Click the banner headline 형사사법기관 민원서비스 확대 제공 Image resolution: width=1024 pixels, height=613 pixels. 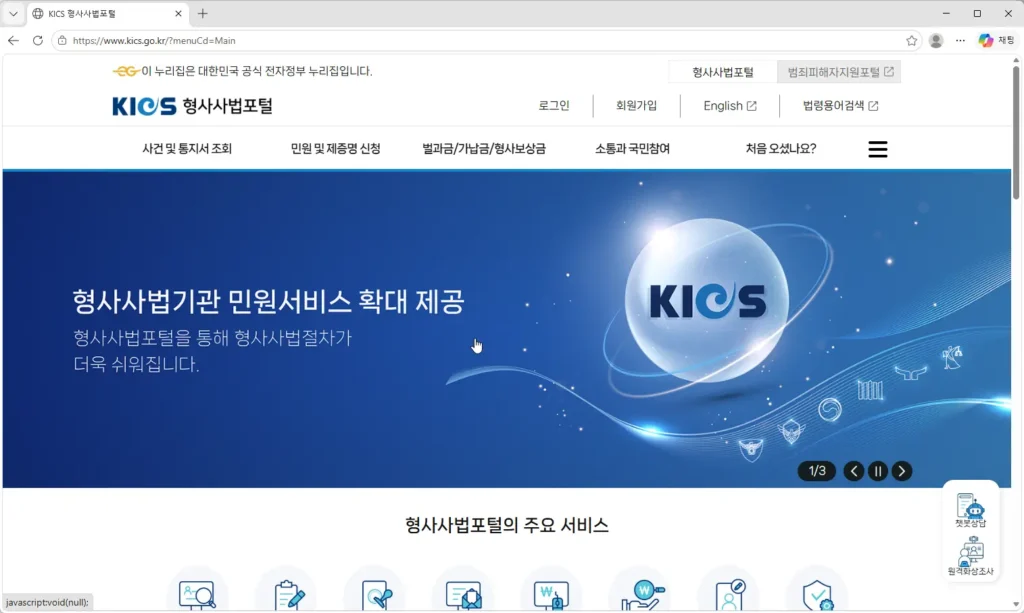268,302
